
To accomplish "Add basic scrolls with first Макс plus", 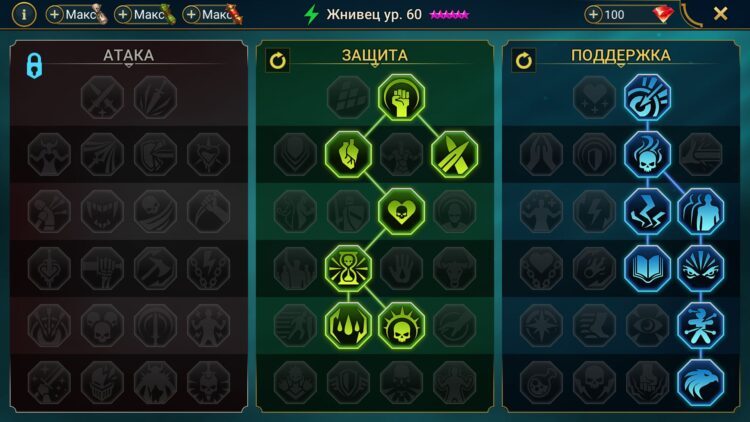I will click(x=54, y=15).
